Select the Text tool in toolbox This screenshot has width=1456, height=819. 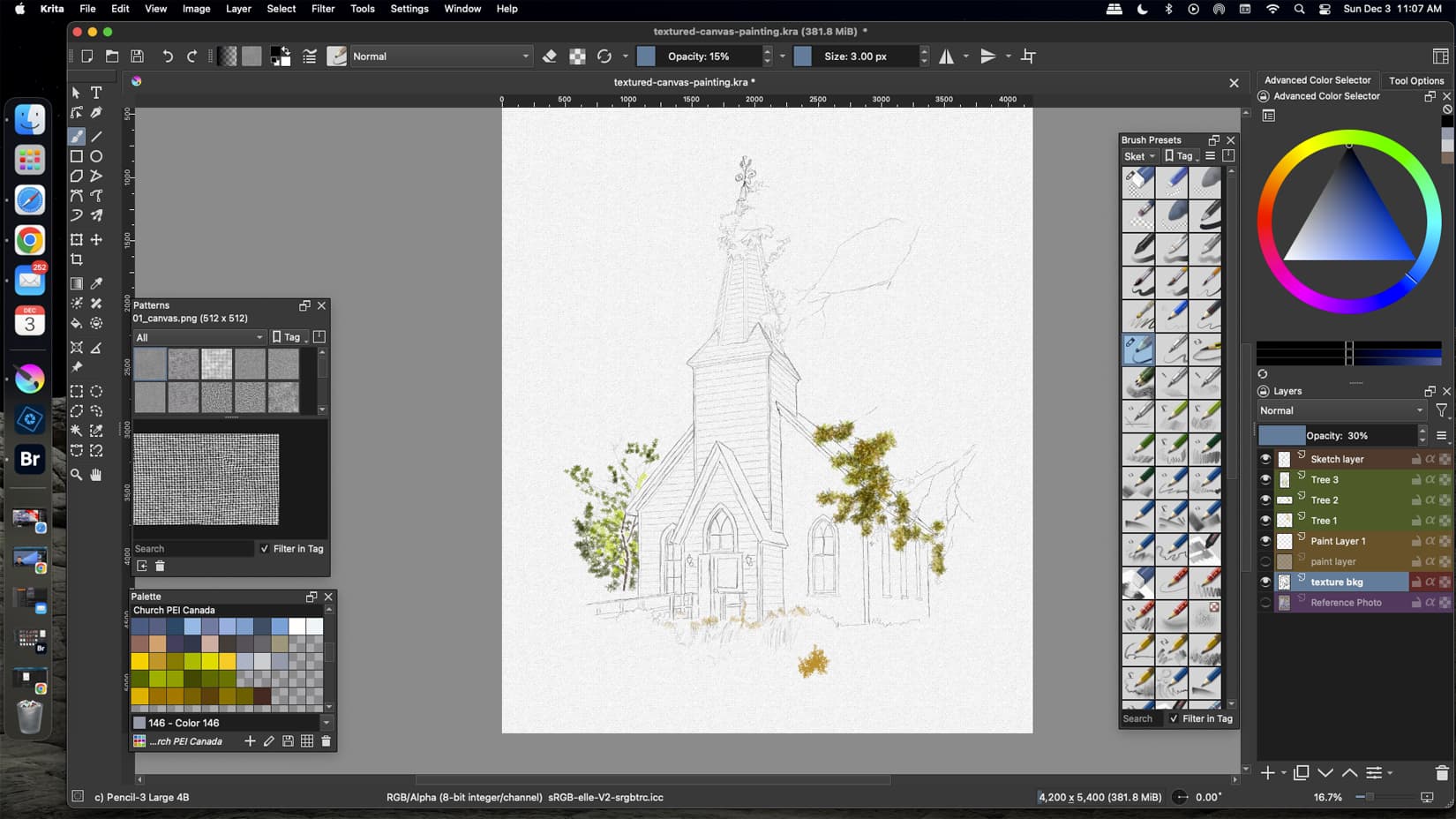point(96,93)
